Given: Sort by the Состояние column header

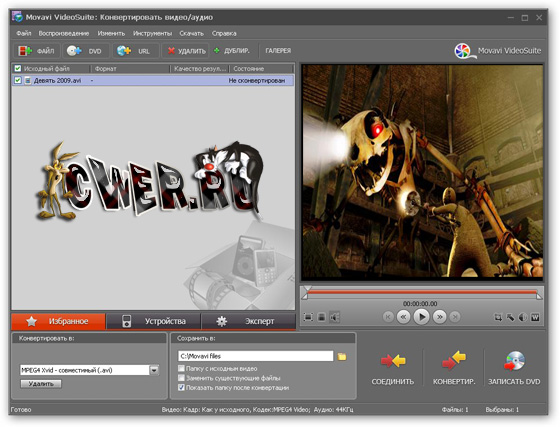Looking at the screenshot, I should coord(261,68).
